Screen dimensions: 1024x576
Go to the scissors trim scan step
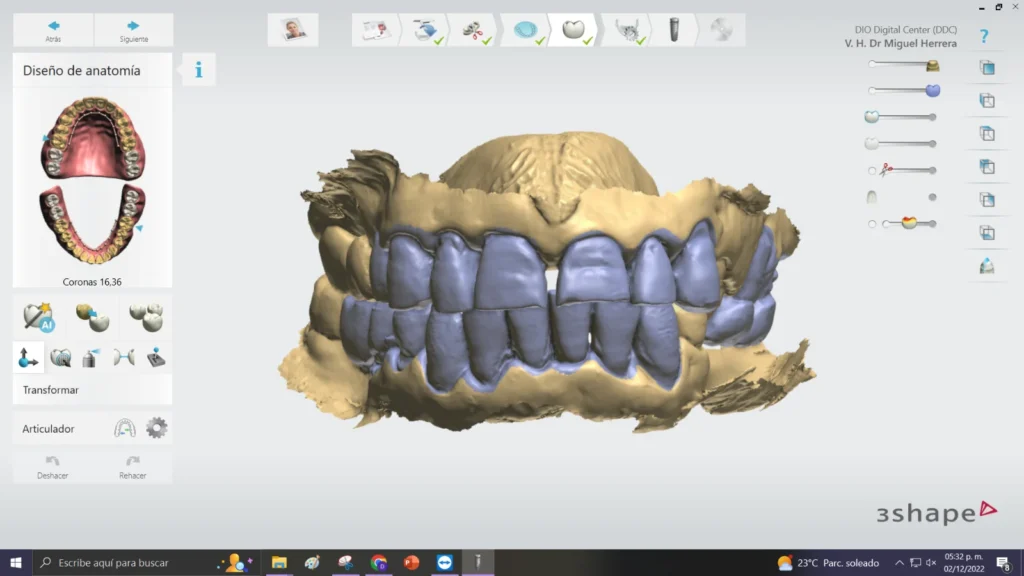pyautogui.click(x=475, y=30)
